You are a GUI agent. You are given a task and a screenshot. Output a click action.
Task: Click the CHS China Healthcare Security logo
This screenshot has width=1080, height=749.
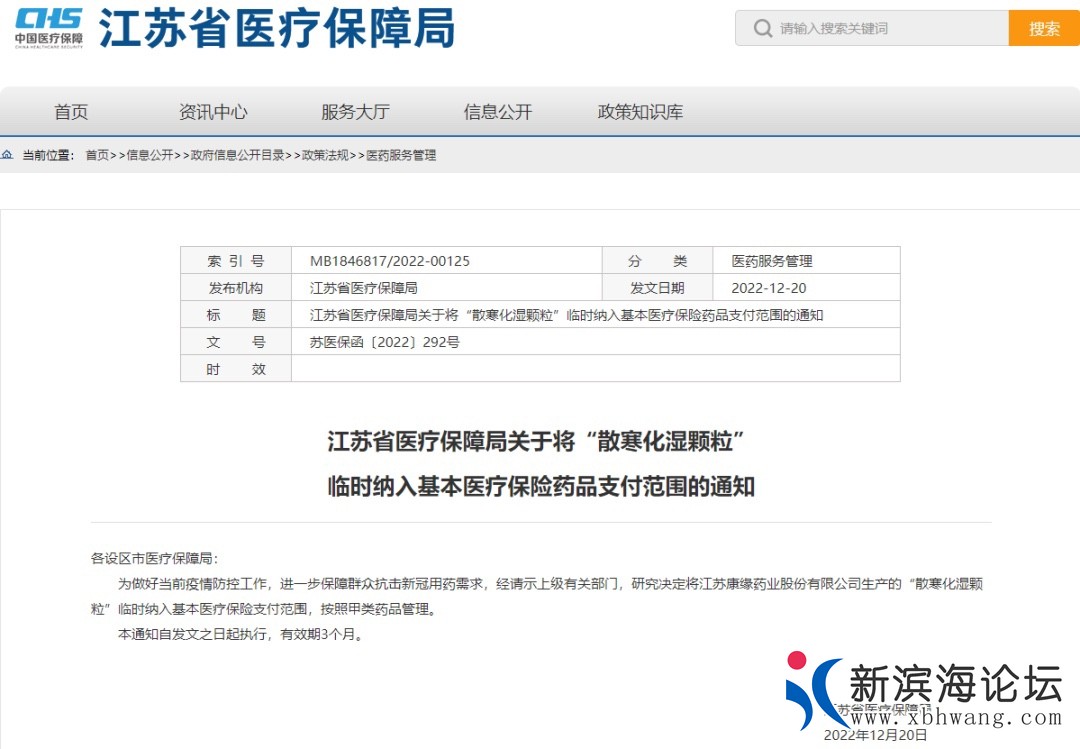click(48, 27)
